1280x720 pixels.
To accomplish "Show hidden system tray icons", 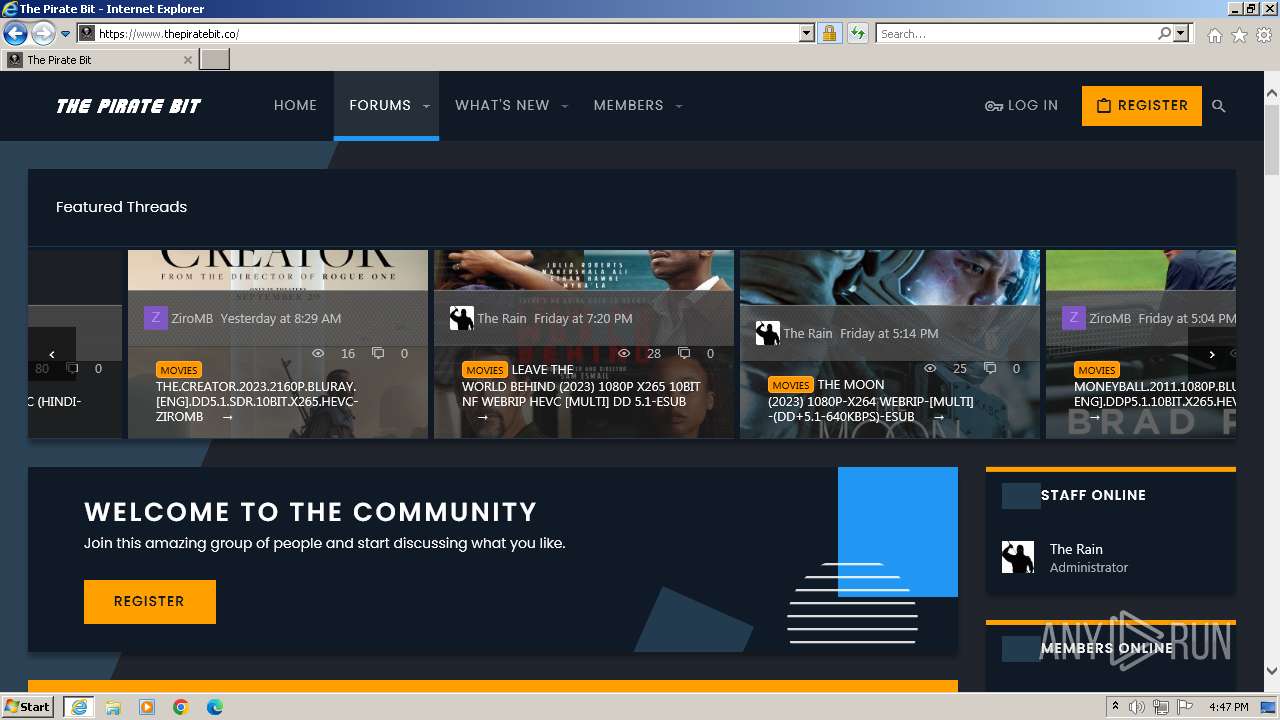I will pos(1116,707).
